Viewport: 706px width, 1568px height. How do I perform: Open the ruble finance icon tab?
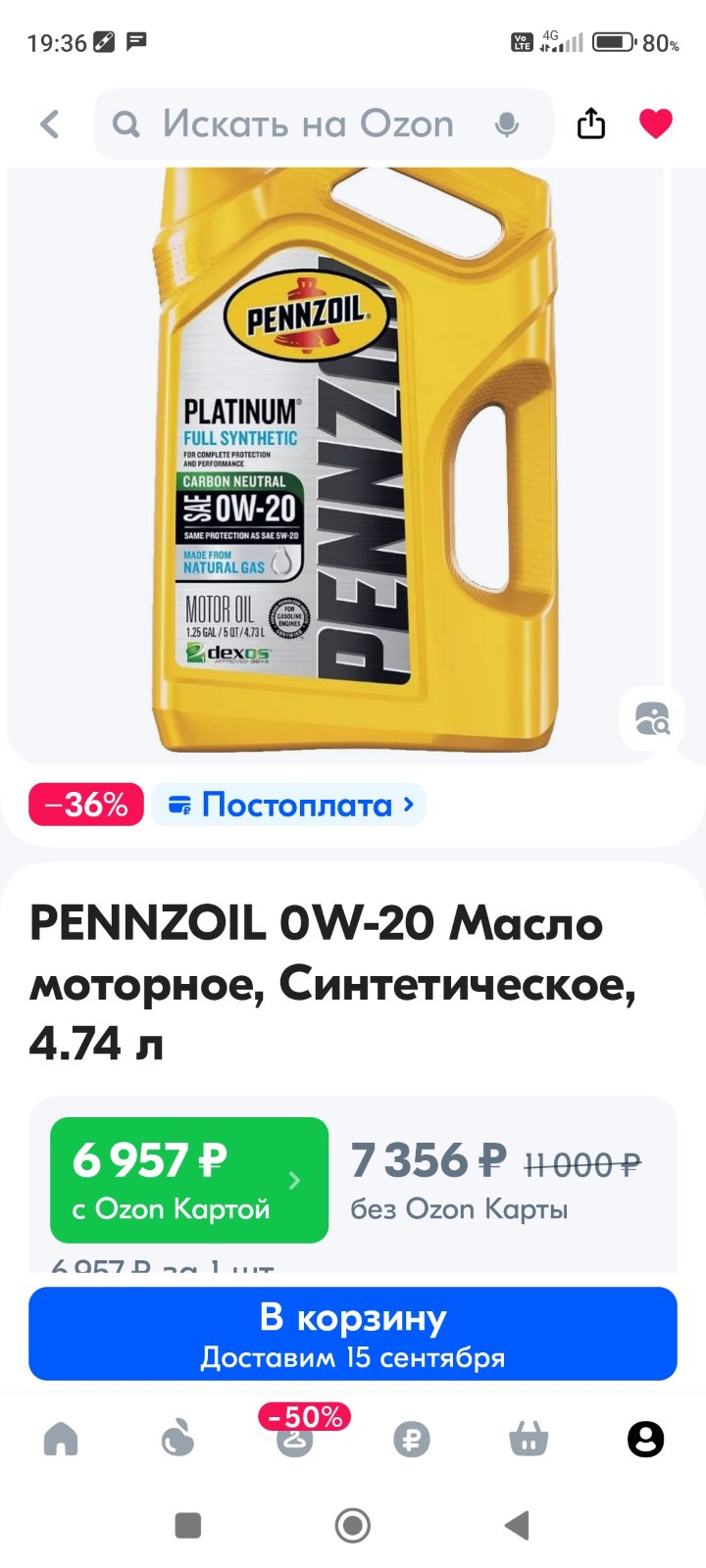pos(412,1440)
